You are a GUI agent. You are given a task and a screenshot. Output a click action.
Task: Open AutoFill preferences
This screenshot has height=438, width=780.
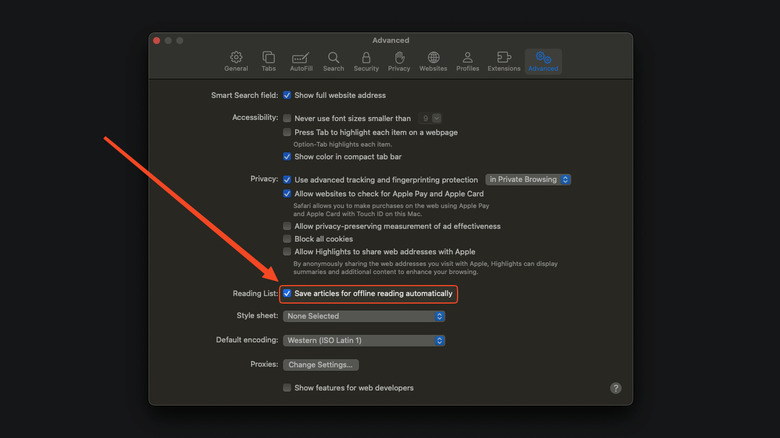point(301,61)
